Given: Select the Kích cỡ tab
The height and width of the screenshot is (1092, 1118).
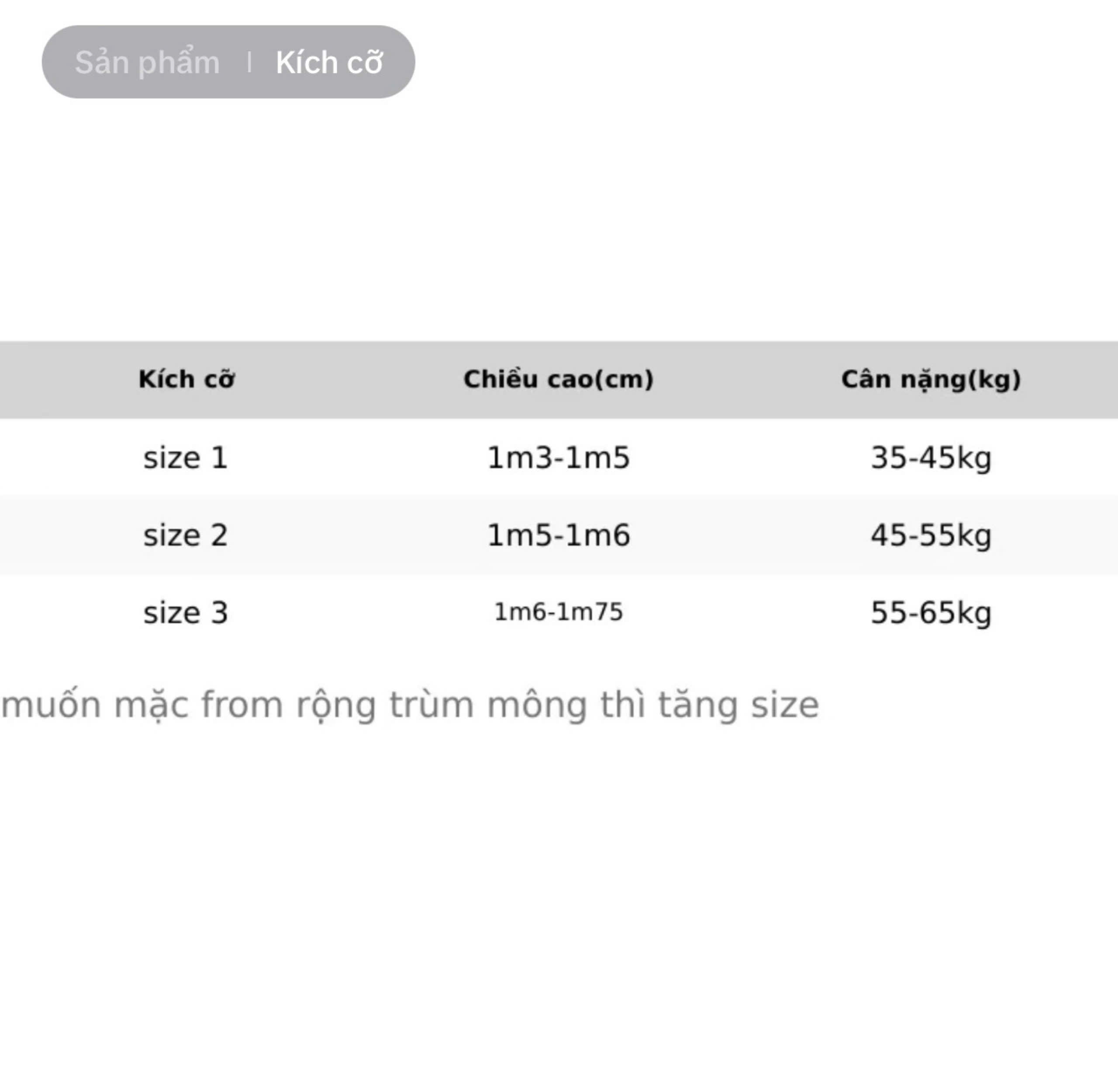Looking at the screenshot, I should tap(329, 62).
